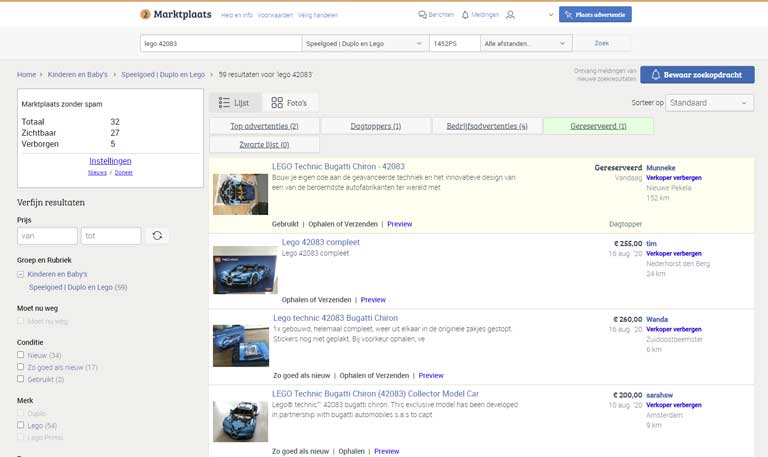
Task: Expand the account menu chevron
Action: [x=551, y=15]
